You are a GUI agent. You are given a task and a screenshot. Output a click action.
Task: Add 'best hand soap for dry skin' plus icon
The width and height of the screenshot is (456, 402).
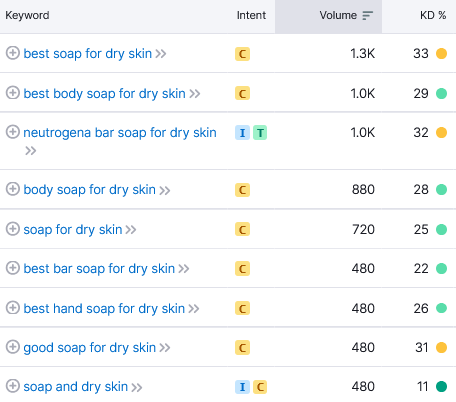pos(13,308)
